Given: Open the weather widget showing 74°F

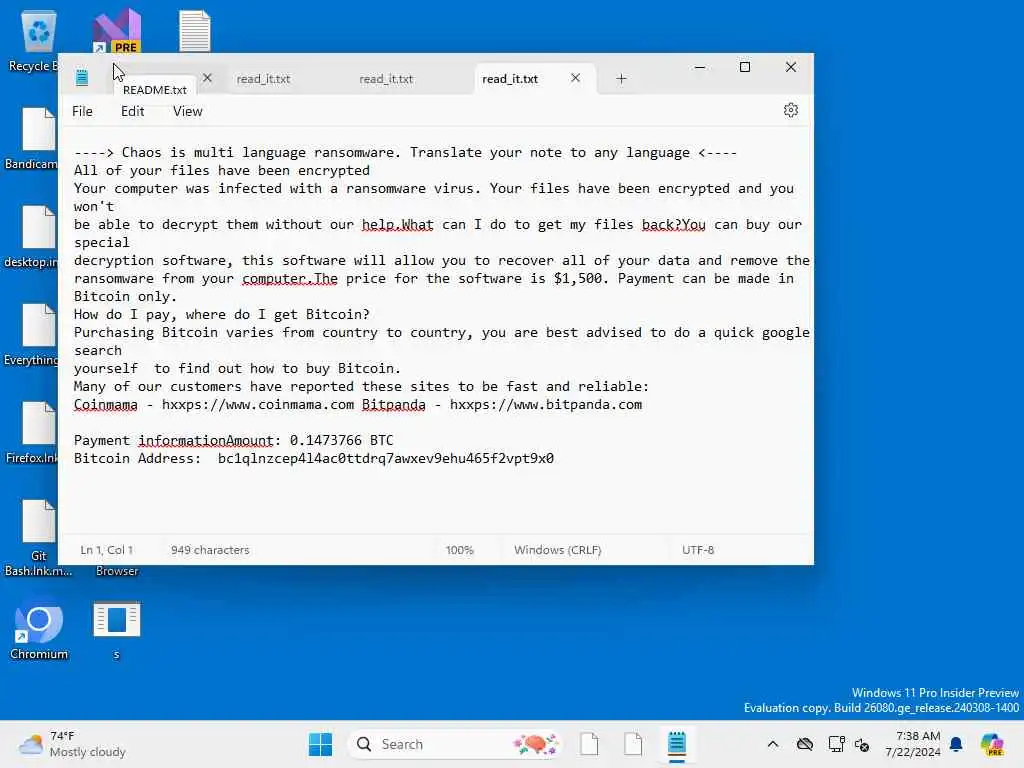Looking at the screenshot, I should pos(72,744).
